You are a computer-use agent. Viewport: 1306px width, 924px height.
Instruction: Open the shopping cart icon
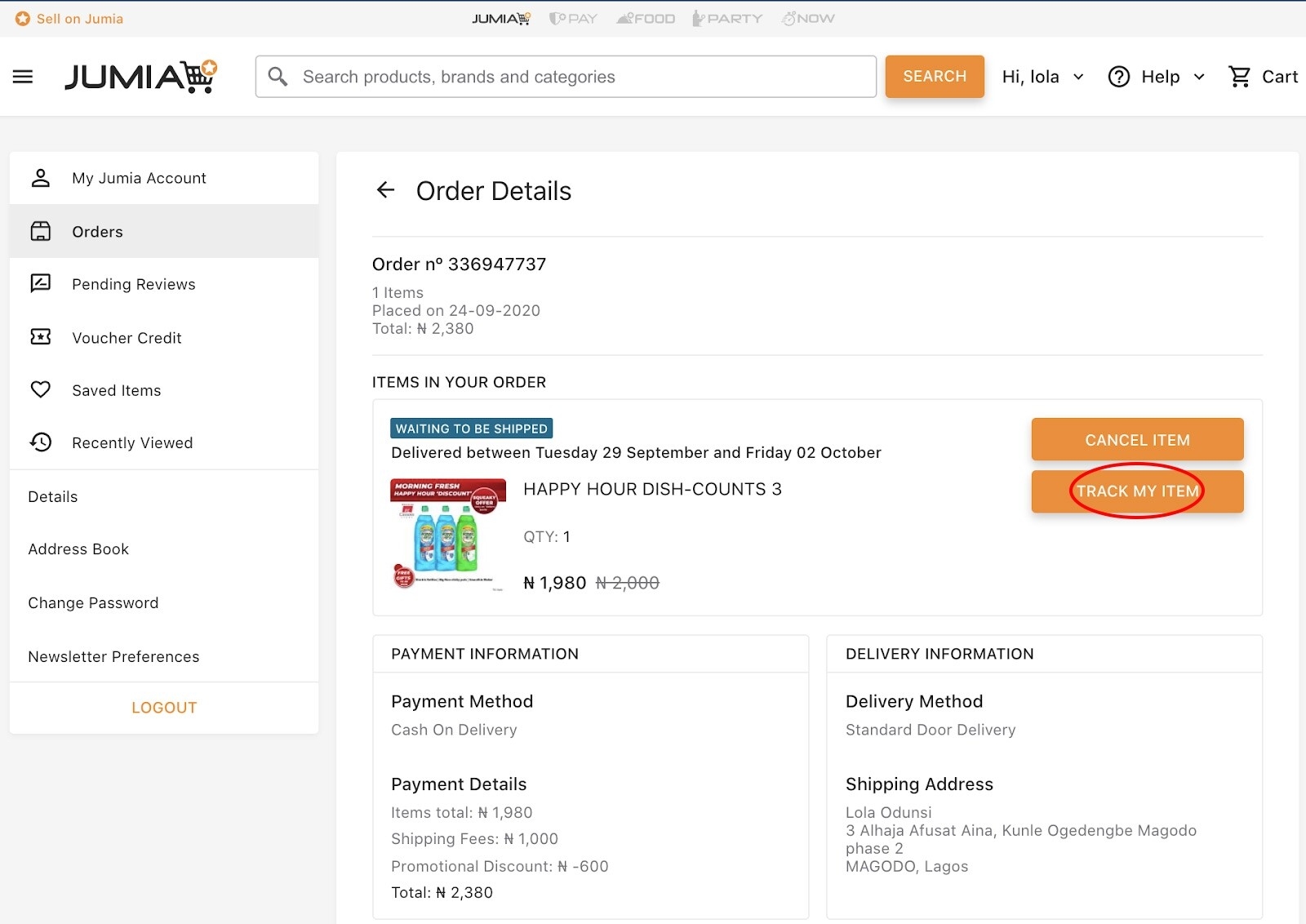click(x=1240, y=77)
